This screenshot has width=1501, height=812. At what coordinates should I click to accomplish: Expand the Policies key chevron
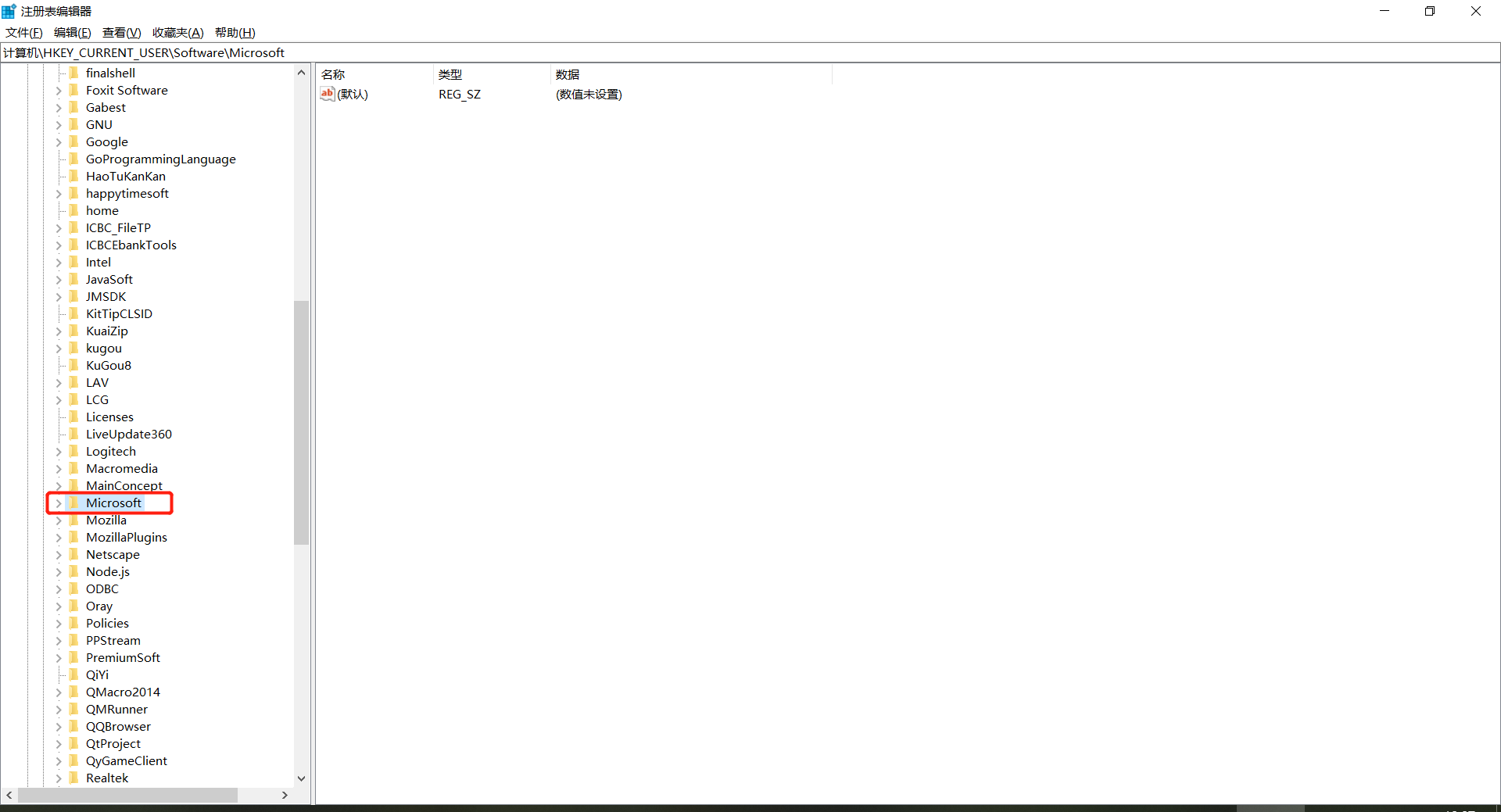point(59,623)
